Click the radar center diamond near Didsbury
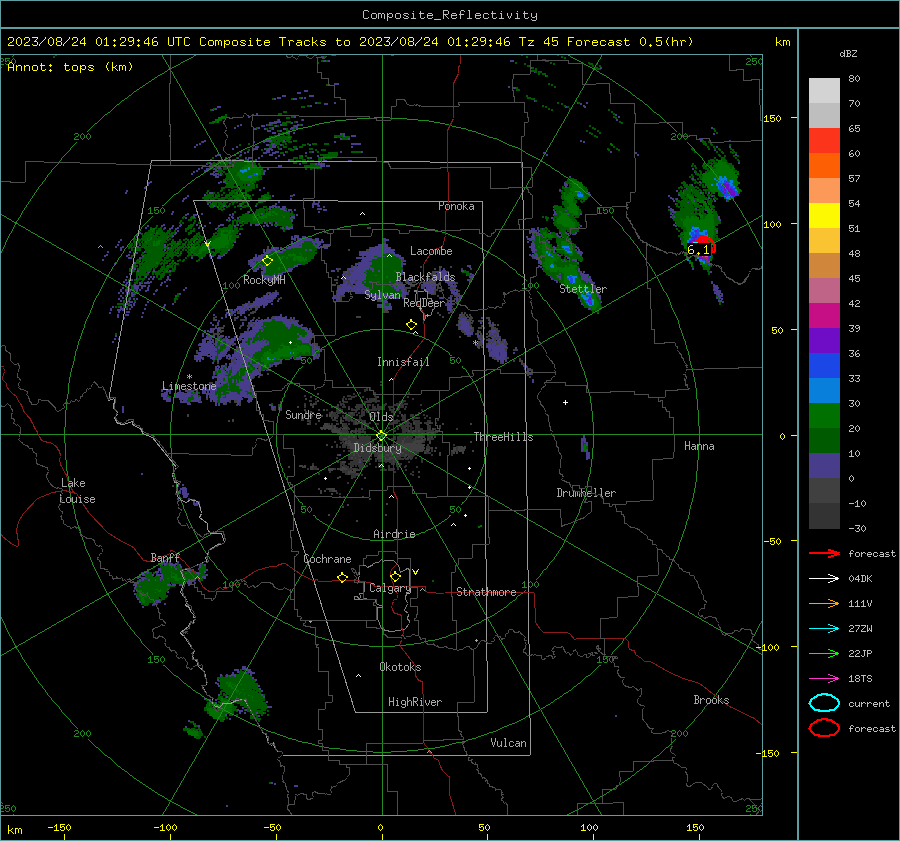 click(381, 436)
